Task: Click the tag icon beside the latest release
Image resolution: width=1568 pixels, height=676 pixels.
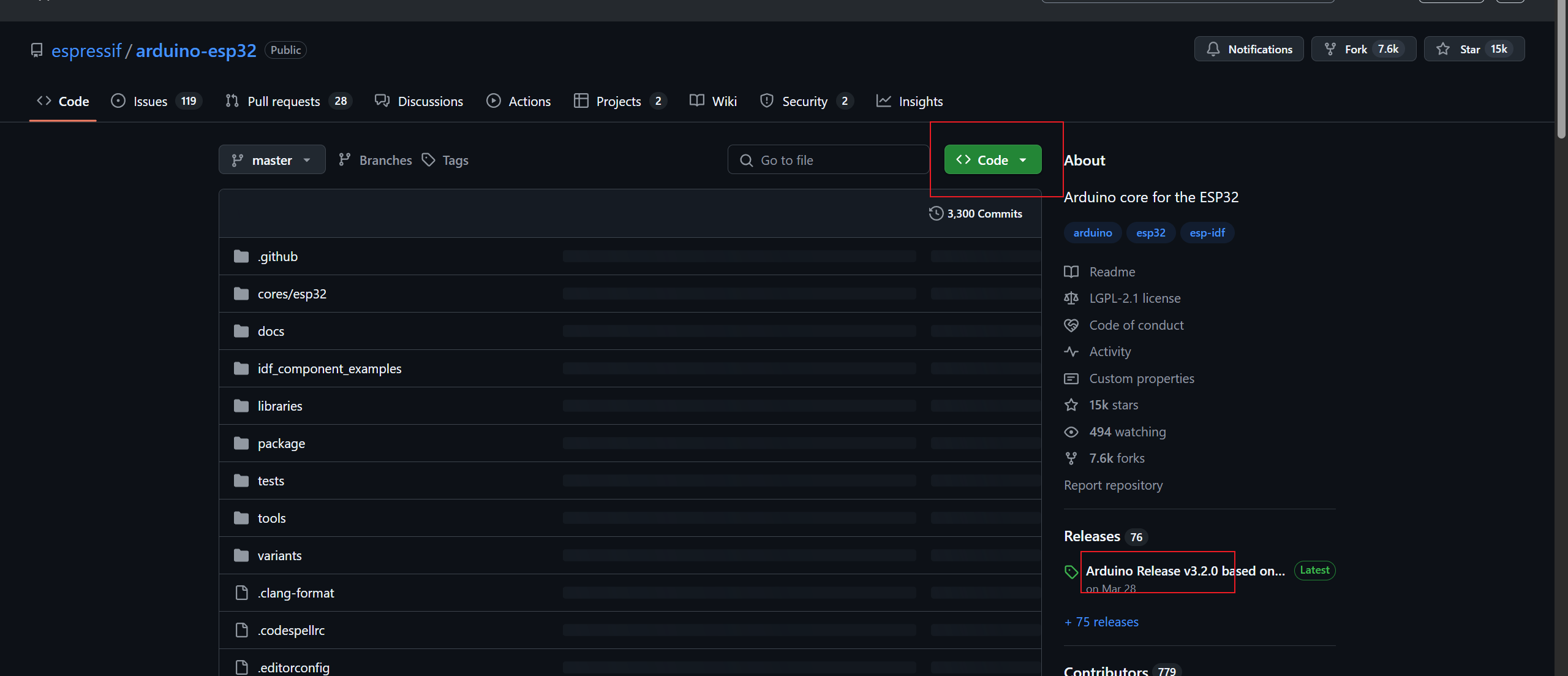Action: coord(1071,572)
